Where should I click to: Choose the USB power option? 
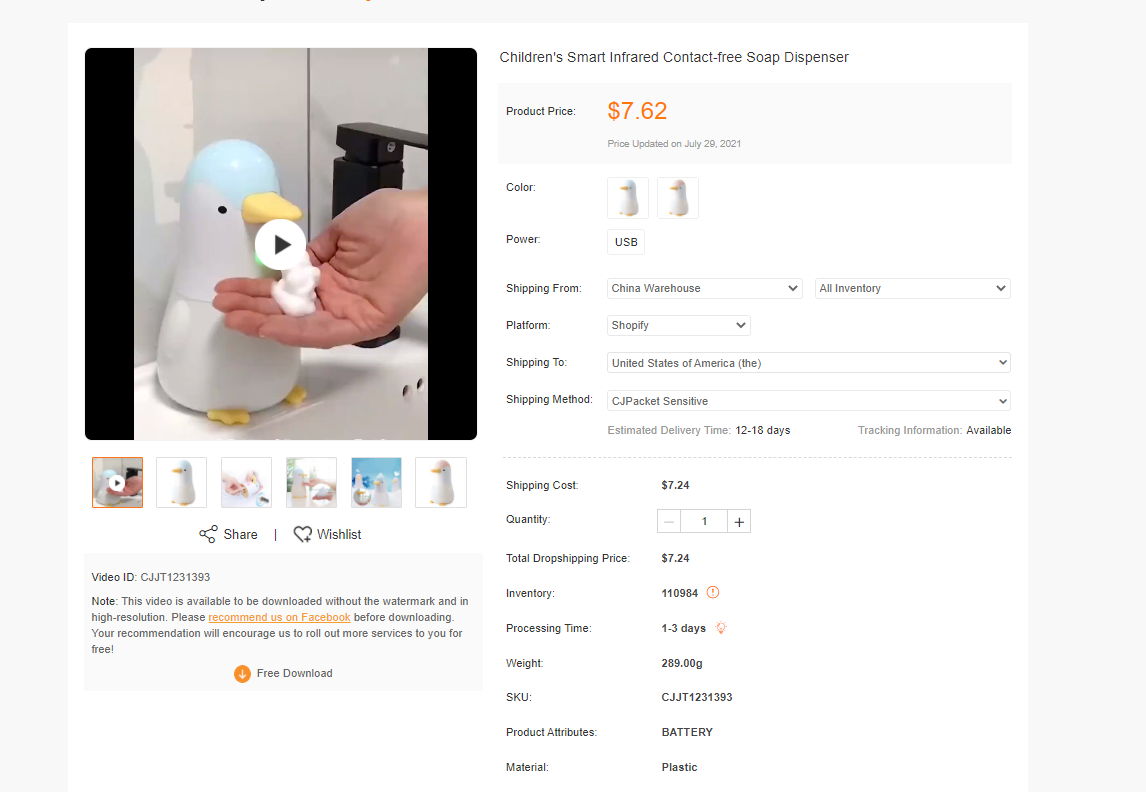pyautogui.click(x=626, y=242)
